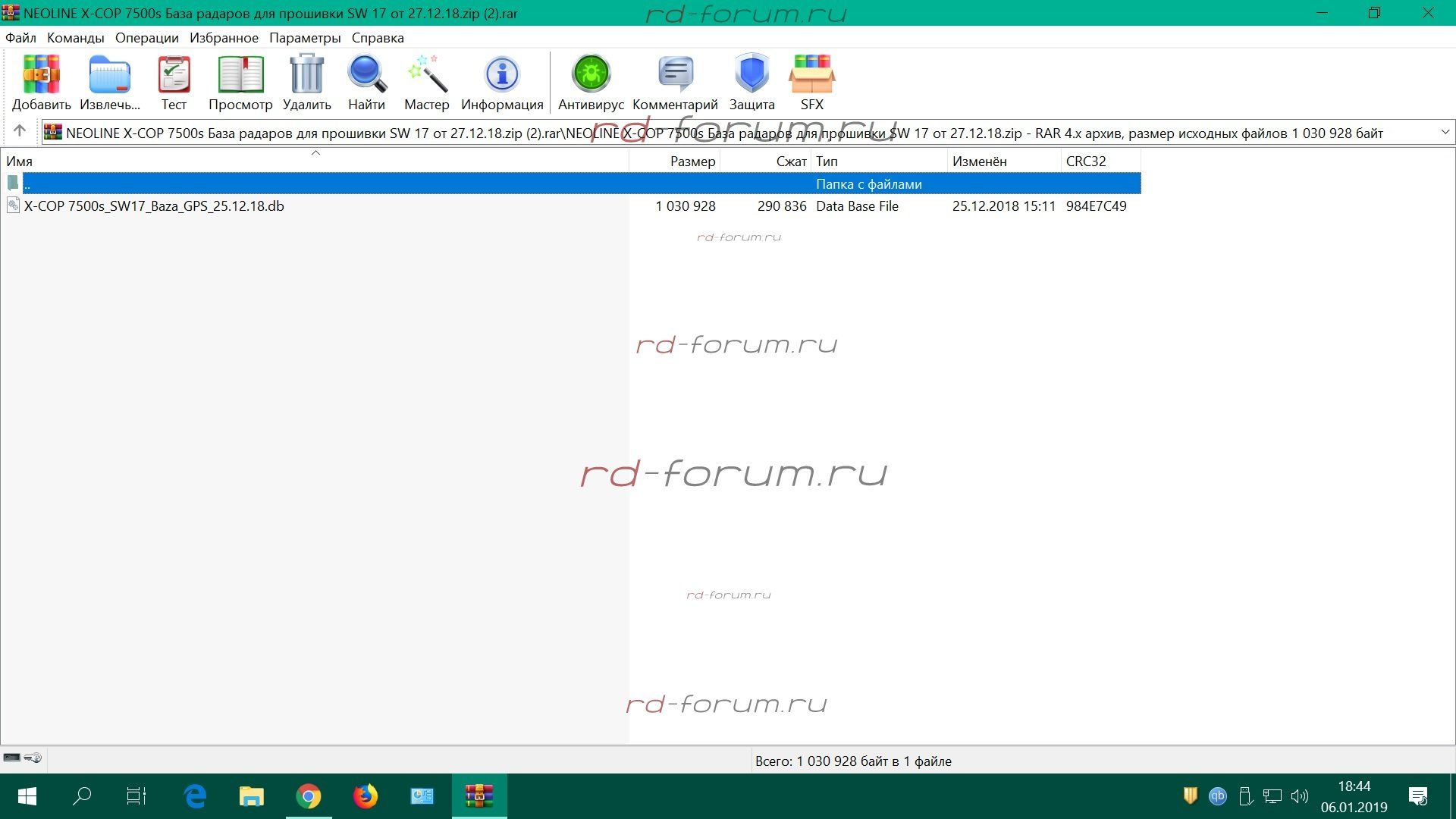Open the Параметры menu
Viewport: 1456px width, 819px height.
pos(305,38)
